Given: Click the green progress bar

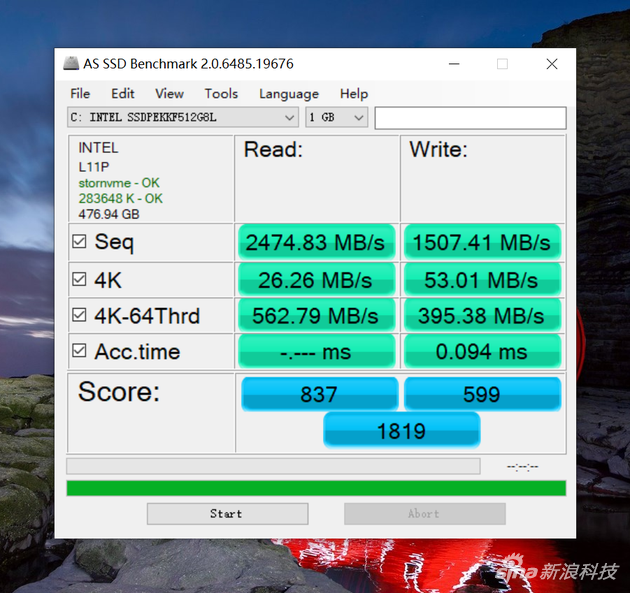Looking at the screenshot, I should 316,488.
